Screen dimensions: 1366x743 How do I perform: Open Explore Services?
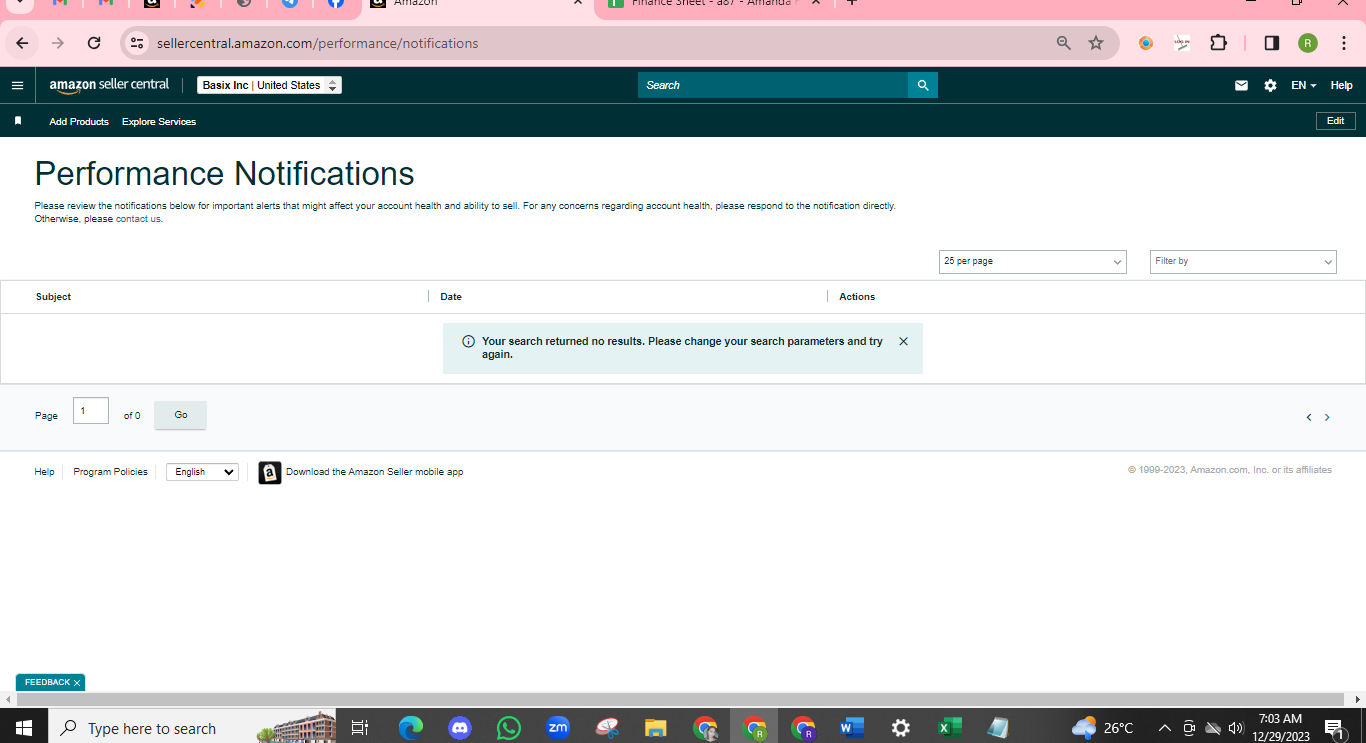point(159,122)
